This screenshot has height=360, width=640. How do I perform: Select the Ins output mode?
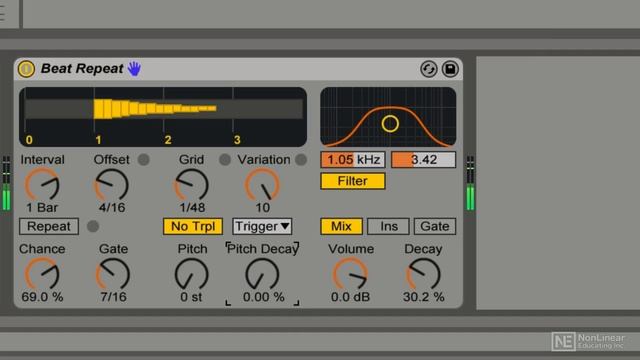[x=388, y=226]
